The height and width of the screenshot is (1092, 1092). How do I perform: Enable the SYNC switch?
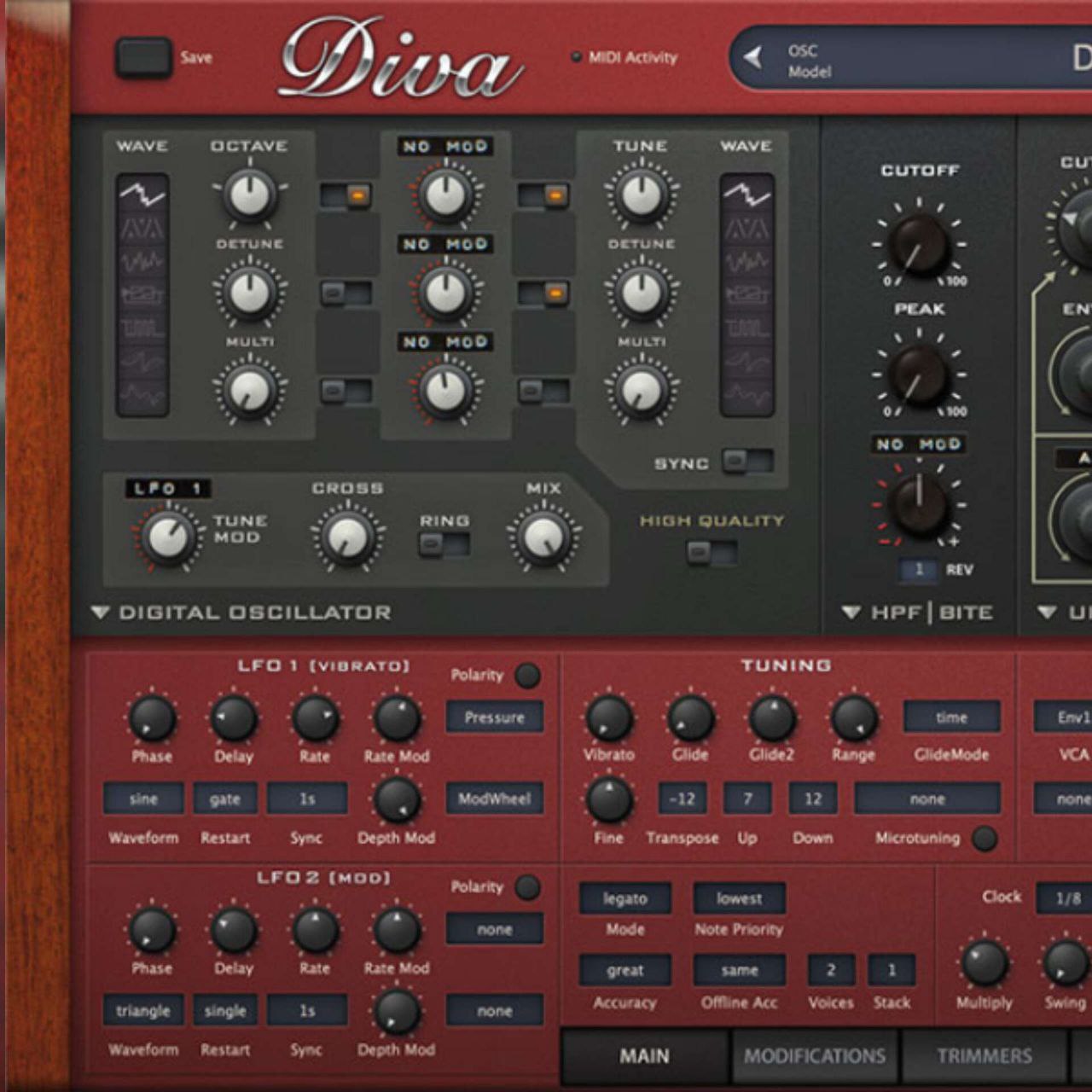coord(747,462)
